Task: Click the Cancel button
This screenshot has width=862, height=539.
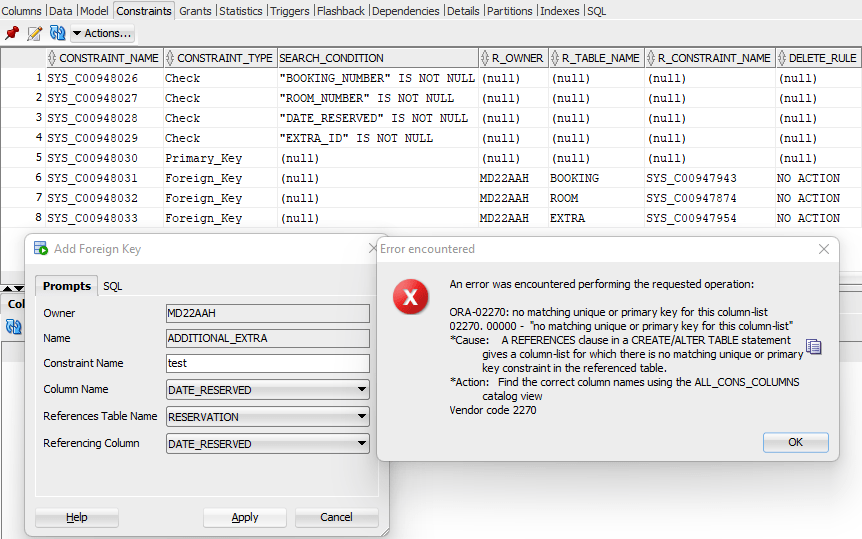Action: pos(336,517)
